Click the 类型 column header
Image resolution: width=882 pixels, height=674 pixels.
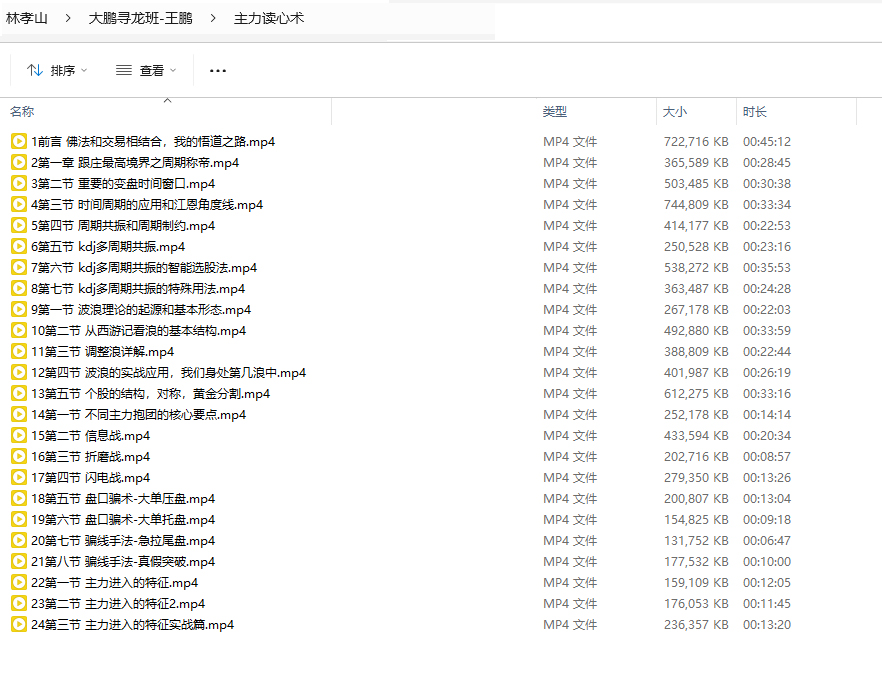[555, 112]
